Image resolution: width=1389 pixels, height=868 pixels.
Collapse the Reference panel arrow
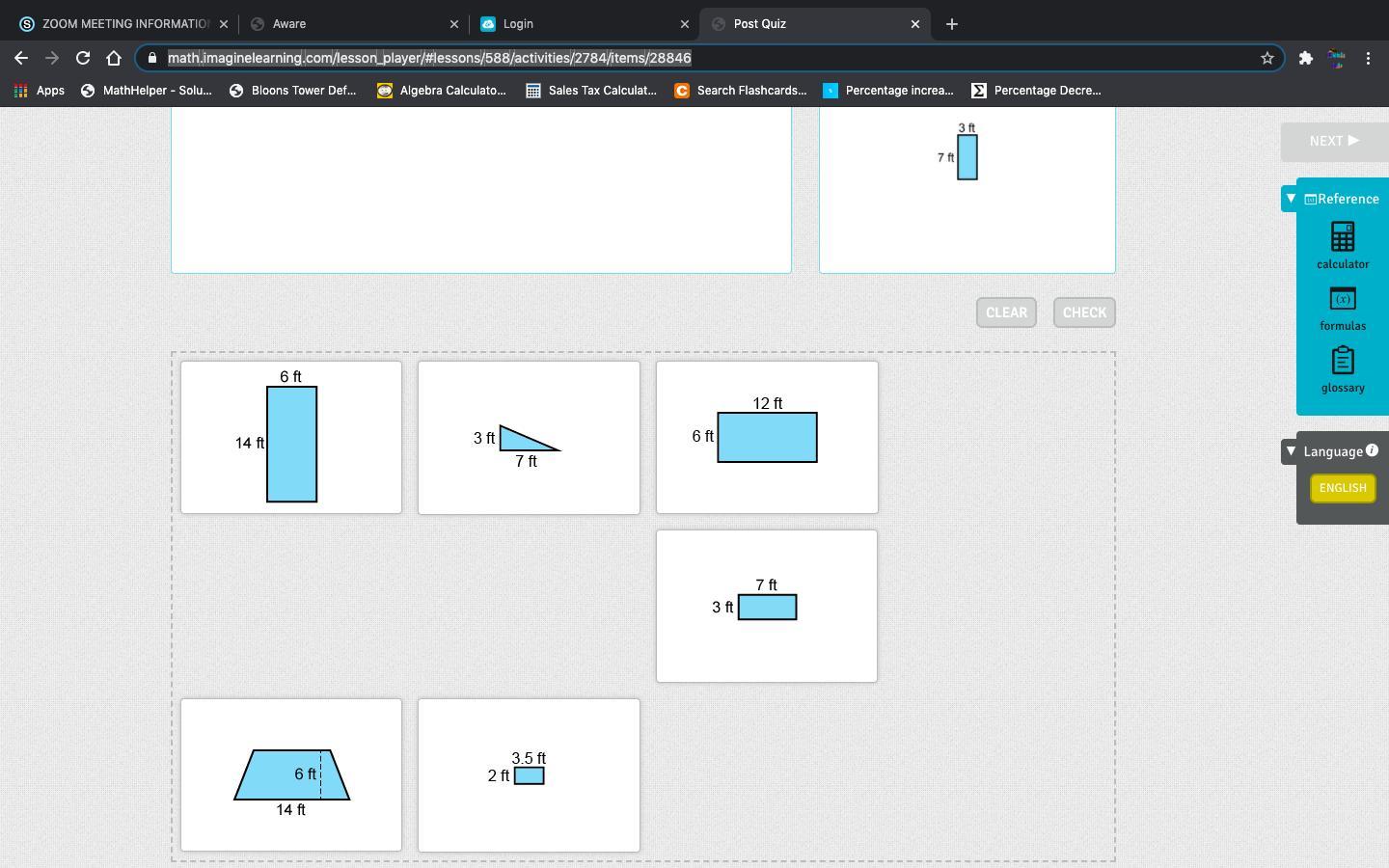tap(1291, 198)
